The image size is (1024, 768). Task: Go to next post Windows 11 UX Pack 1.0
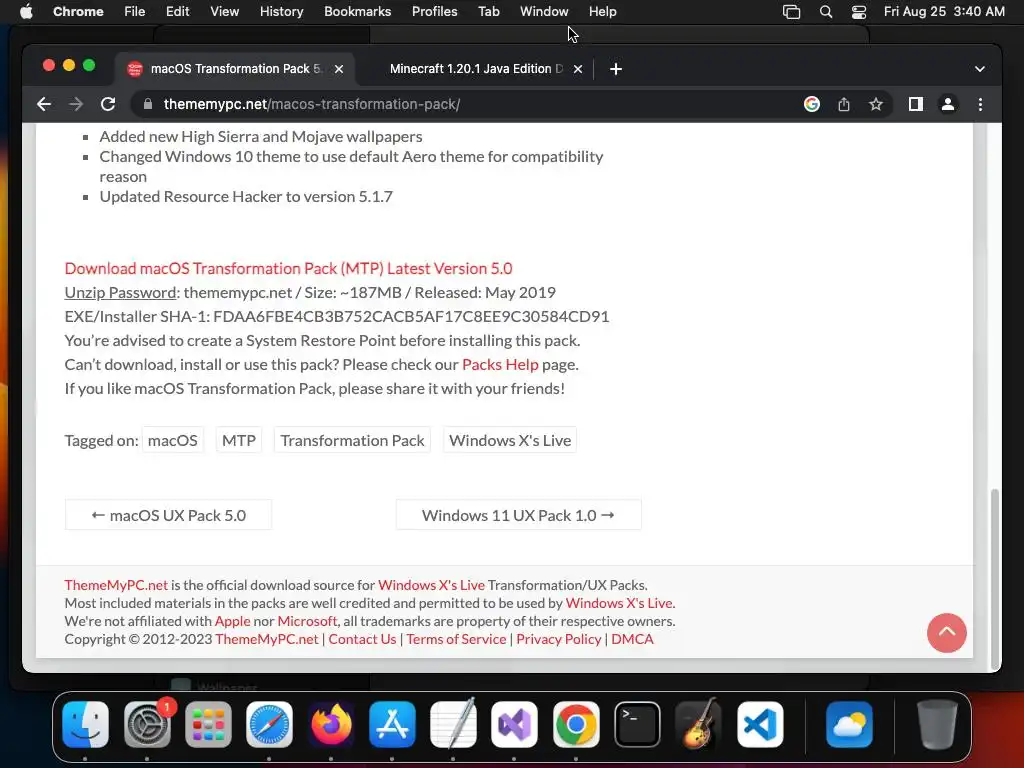pos(519,515)
